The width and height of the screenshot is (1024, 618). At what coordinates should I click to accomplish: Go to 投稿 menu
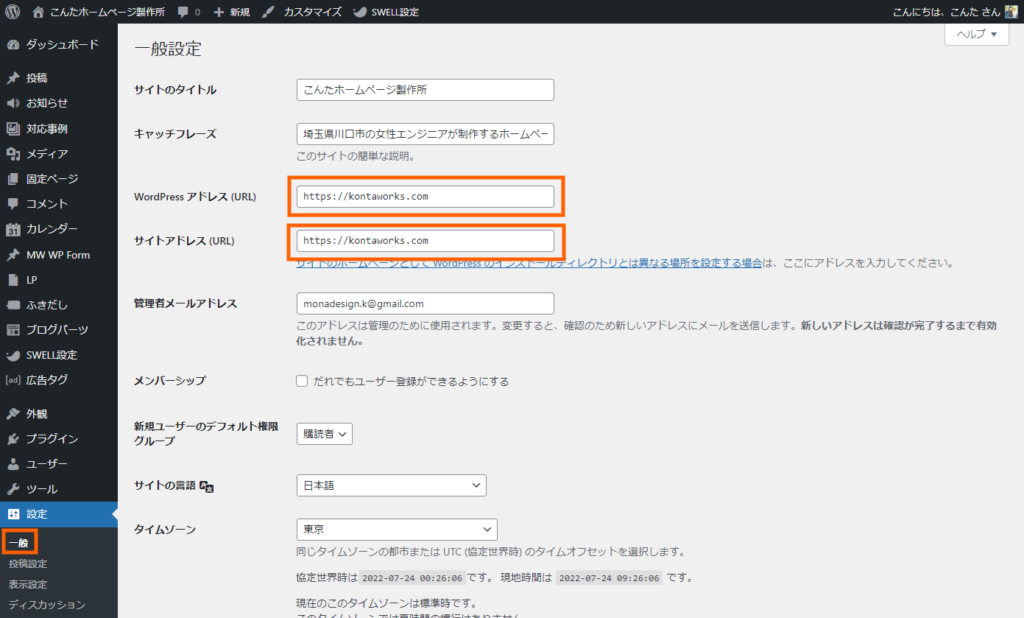point(37,78)
